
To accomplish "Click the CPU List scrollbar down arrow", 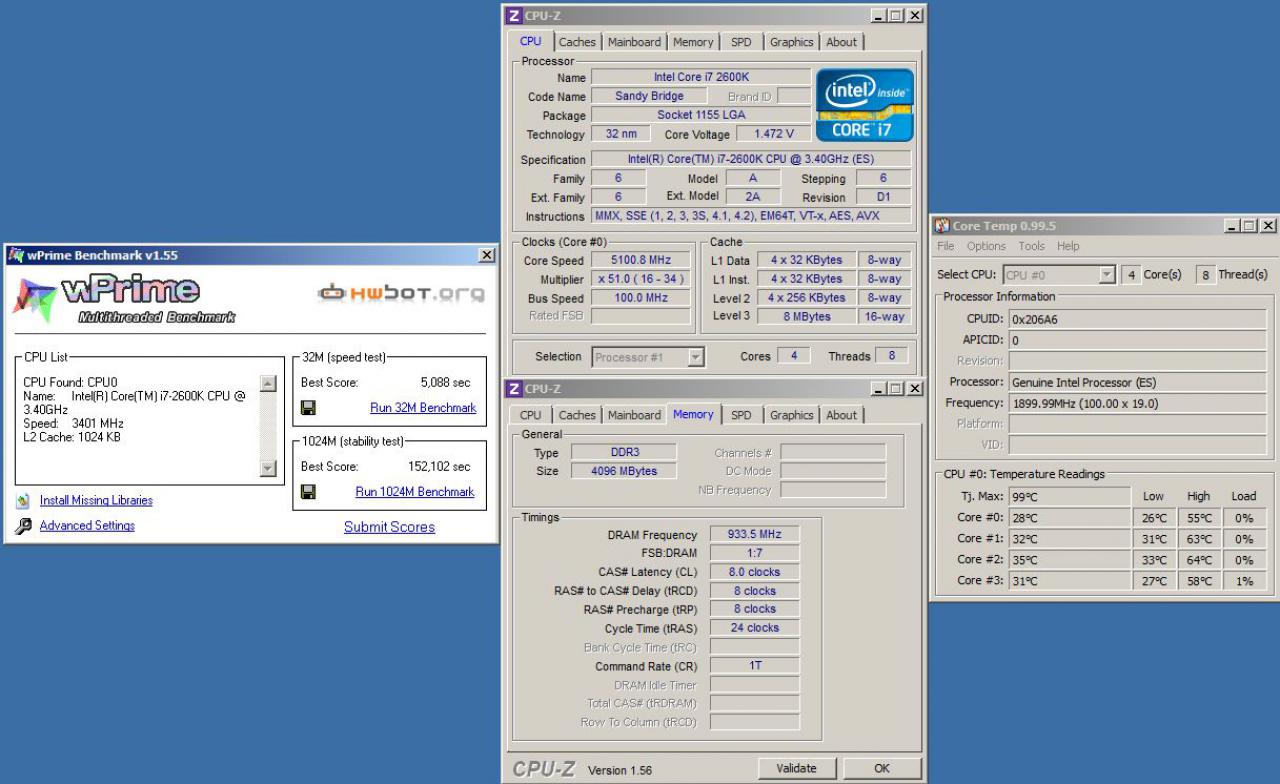I will (x=267, y=468).
